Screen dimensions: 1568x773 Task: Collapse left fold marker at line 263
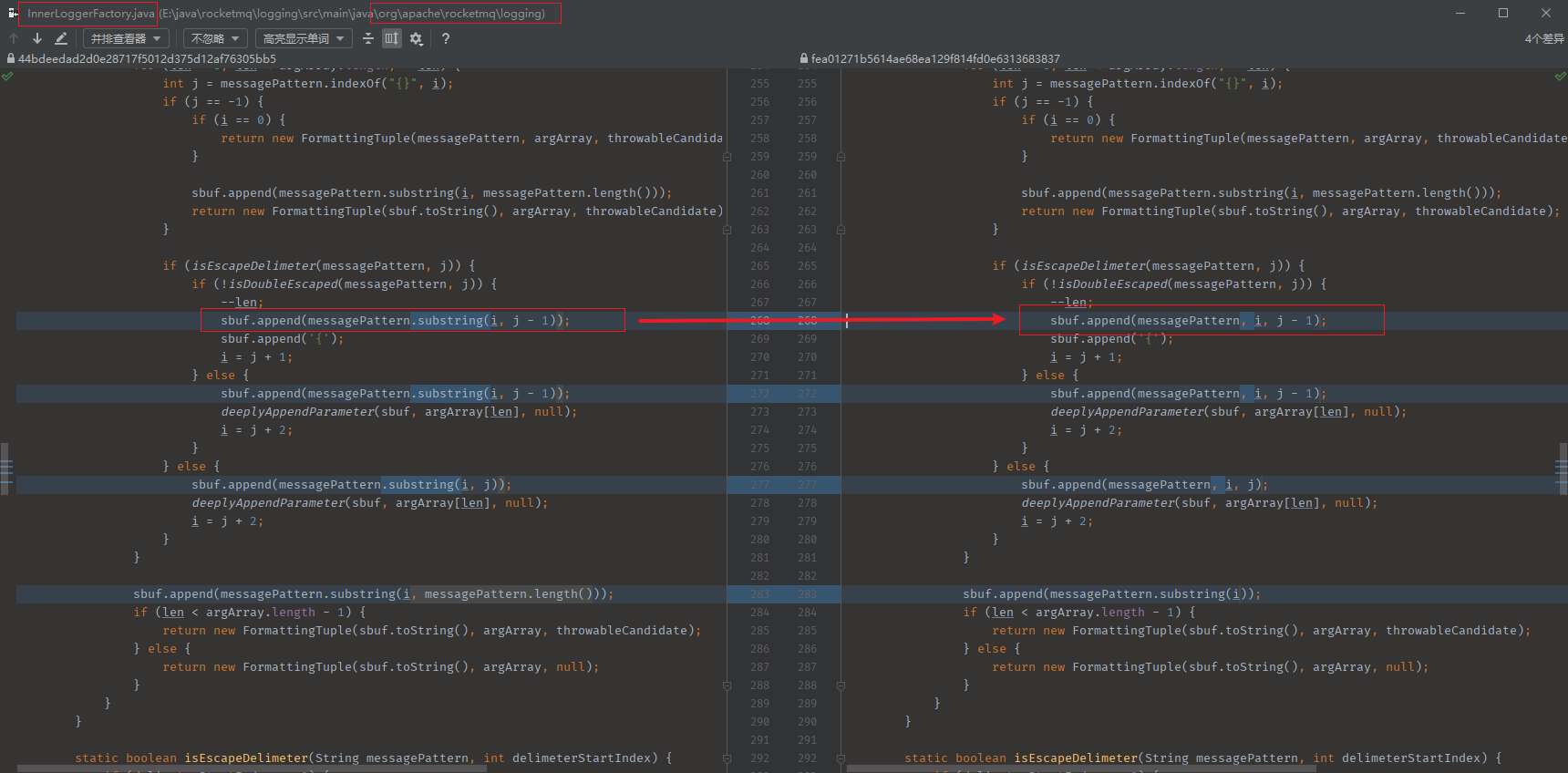727,230
